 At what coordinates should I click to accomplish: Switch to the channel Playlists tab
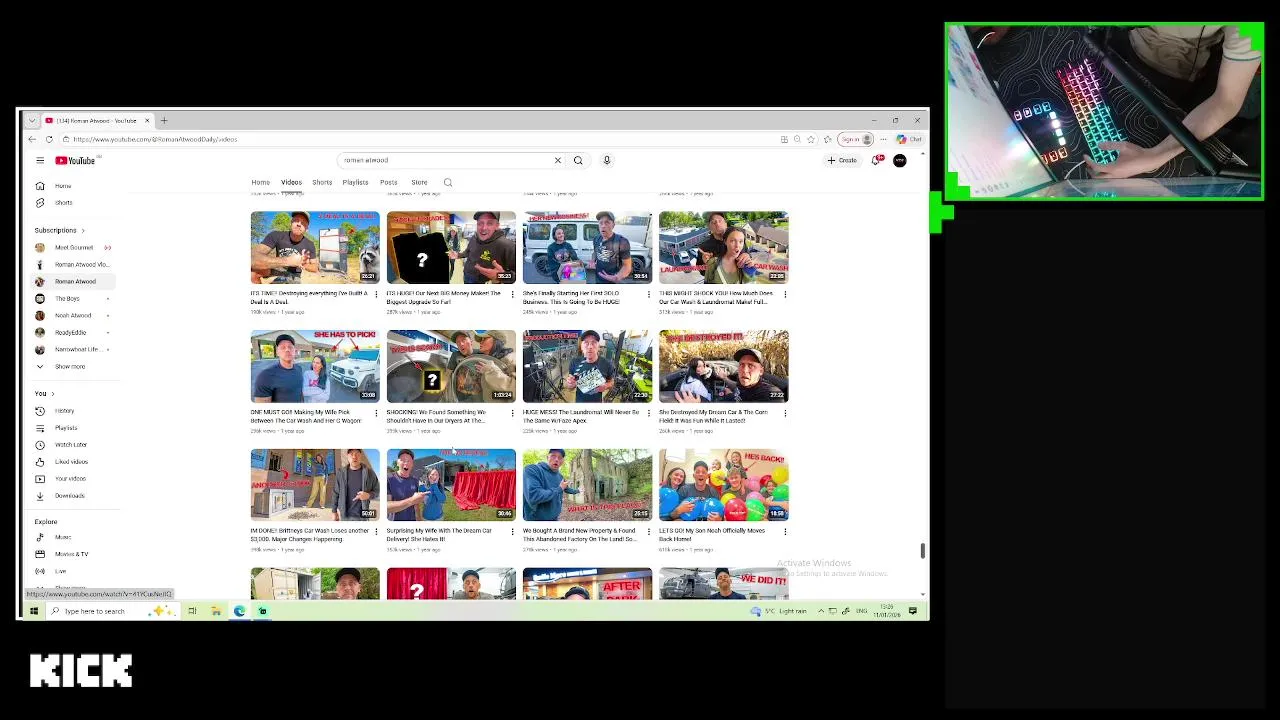point(355,183)
